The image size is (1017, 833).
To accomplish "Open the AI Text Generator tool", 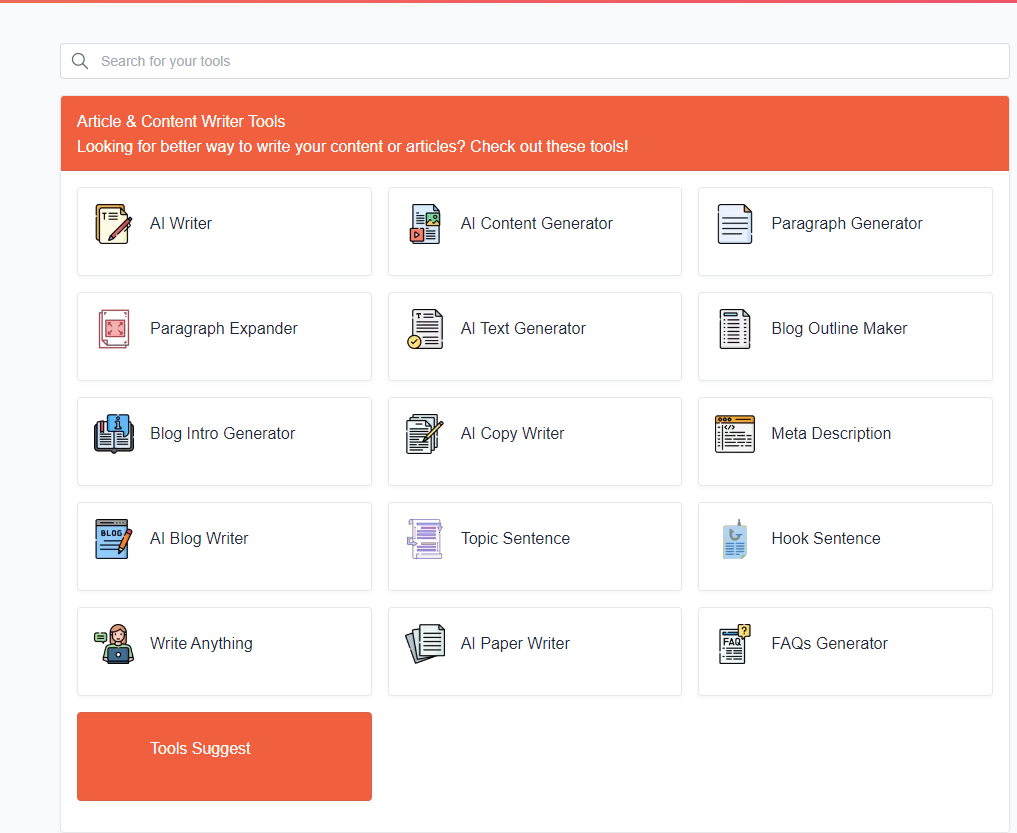I will click(x=523, y=329).
